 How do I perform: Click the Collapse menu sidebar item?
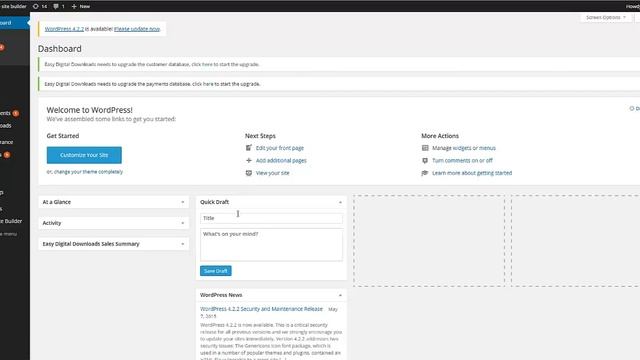coord(9,234)
